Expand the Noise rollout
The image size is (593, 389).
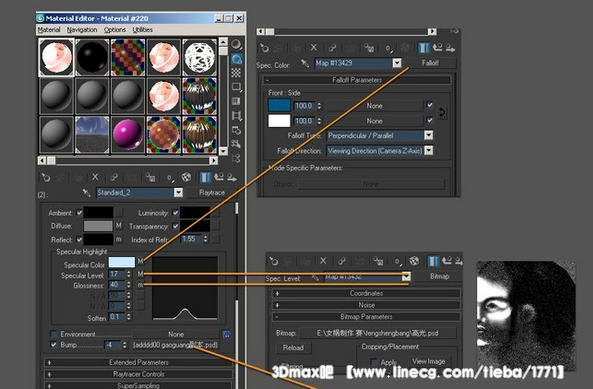366,305
